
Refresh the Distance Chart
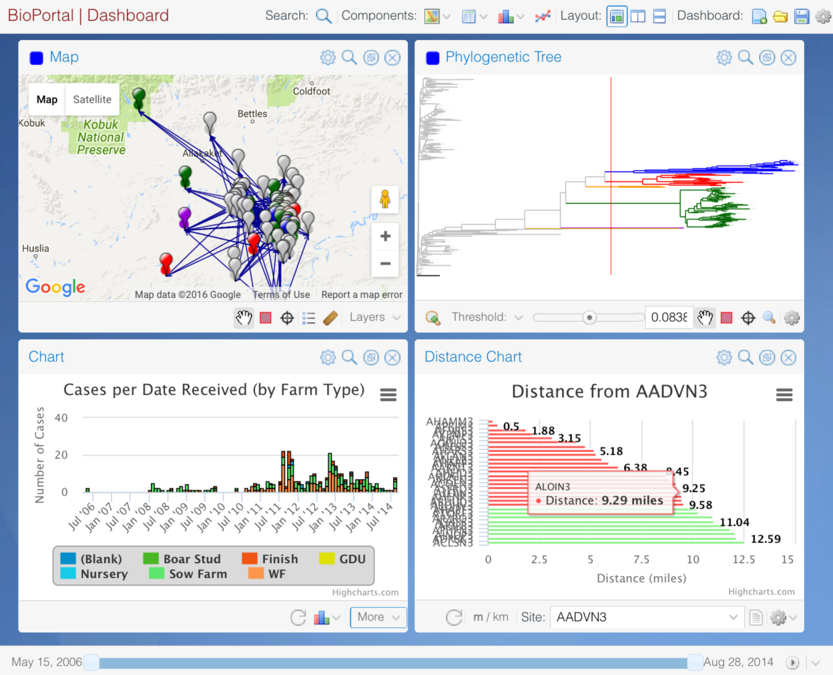click(453, 617)
